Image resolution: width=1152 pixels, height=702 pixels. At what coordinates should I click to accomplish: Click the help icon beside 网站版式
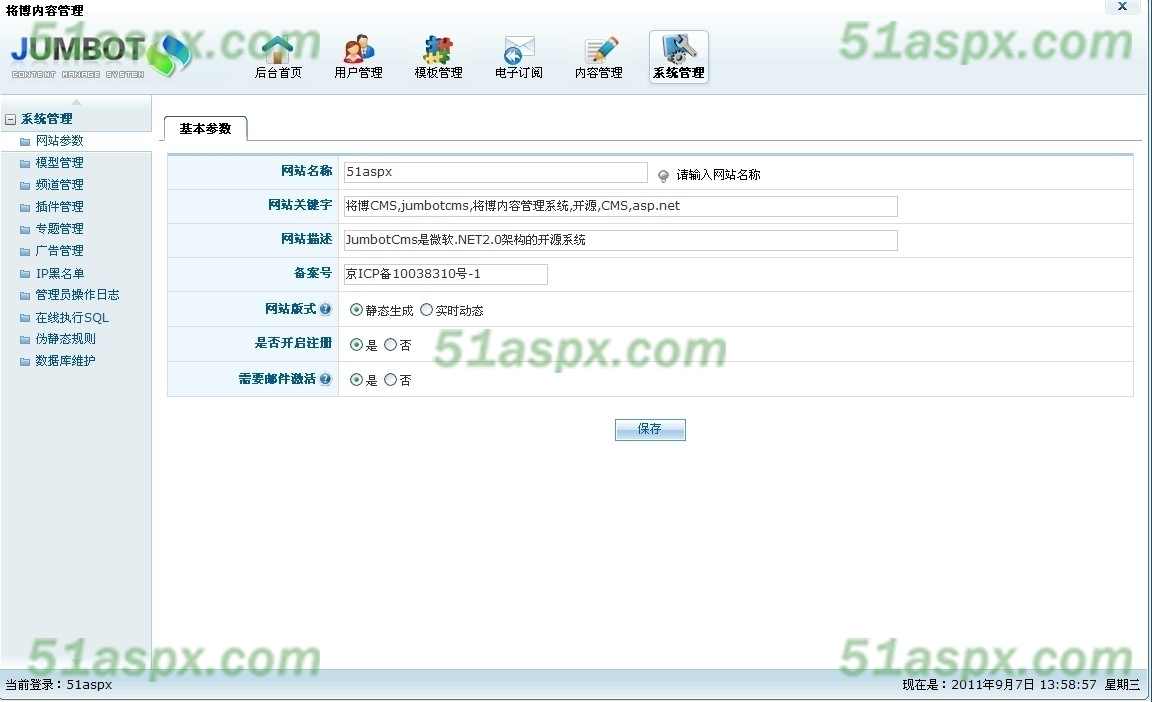coord(325,309)
